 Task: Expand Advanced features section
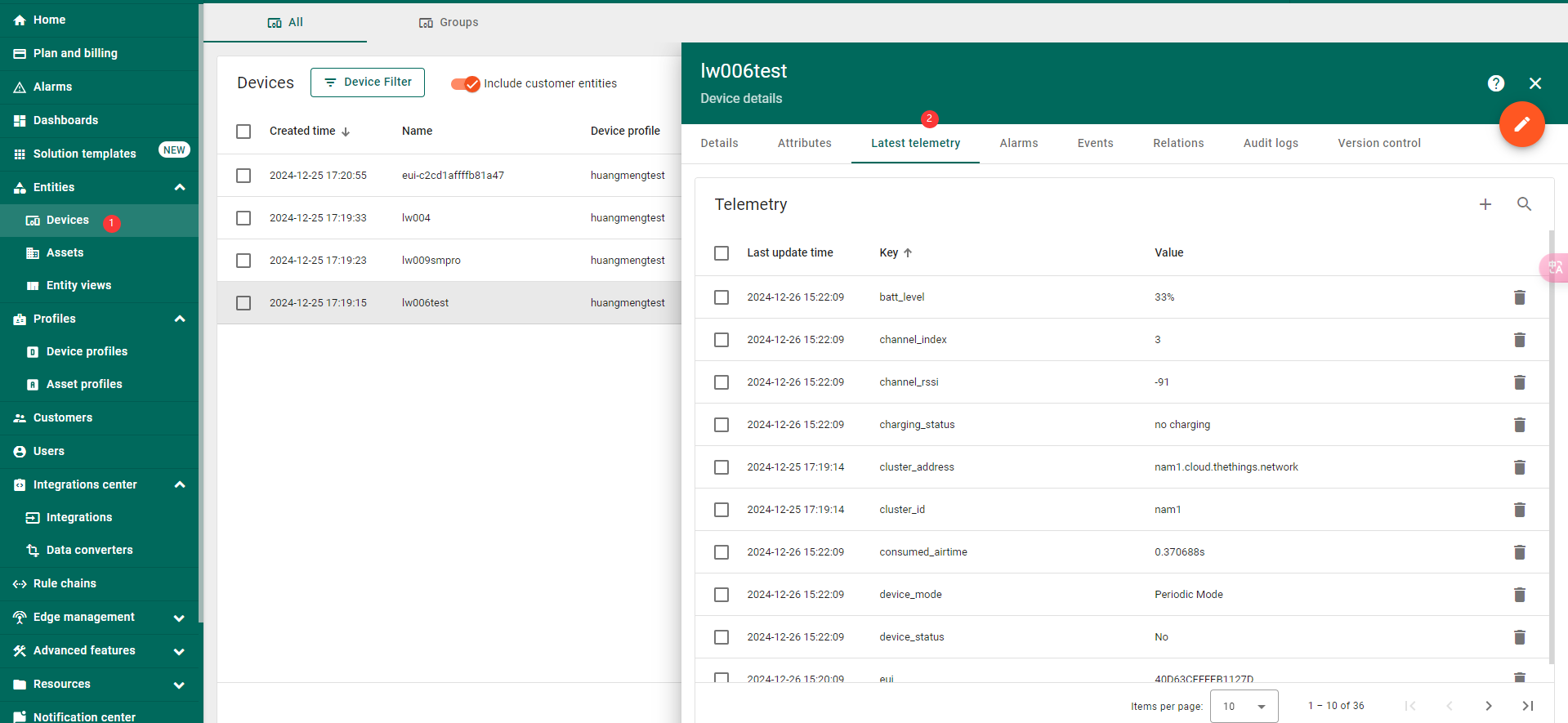pos(180,652)
